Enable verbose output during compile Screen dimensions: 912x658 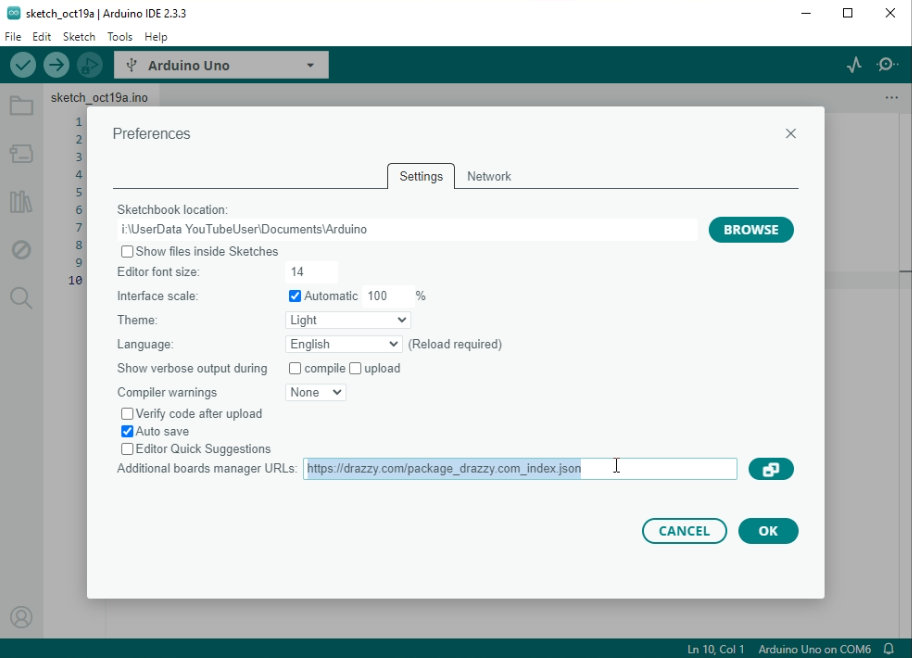295,368
